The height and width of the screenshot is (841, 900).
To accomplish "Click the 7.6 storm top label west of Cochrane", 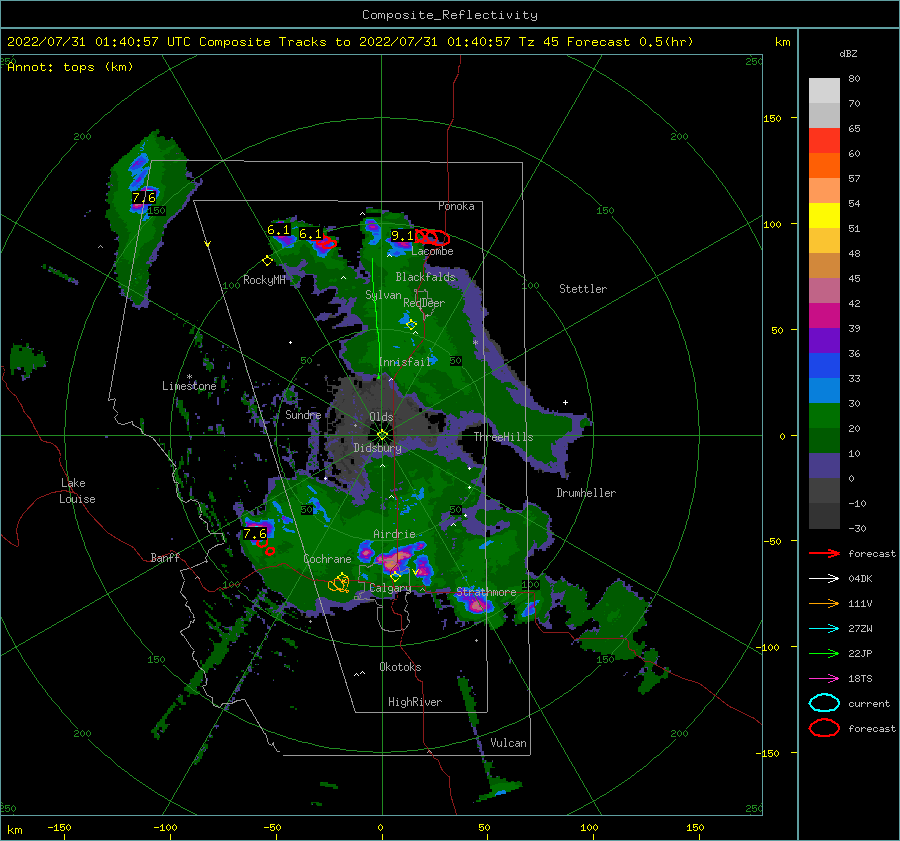I will (x=255, y=533).
